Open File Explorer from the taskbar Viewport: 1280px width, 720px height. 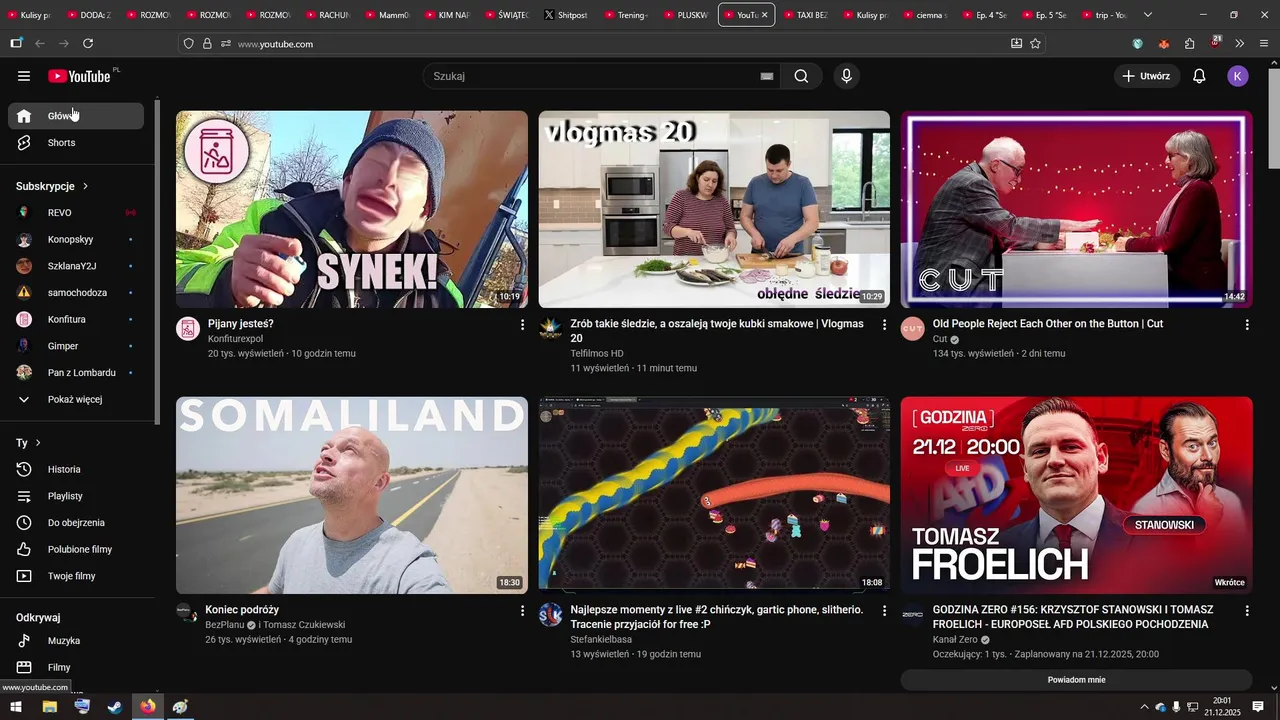point(49,707)
